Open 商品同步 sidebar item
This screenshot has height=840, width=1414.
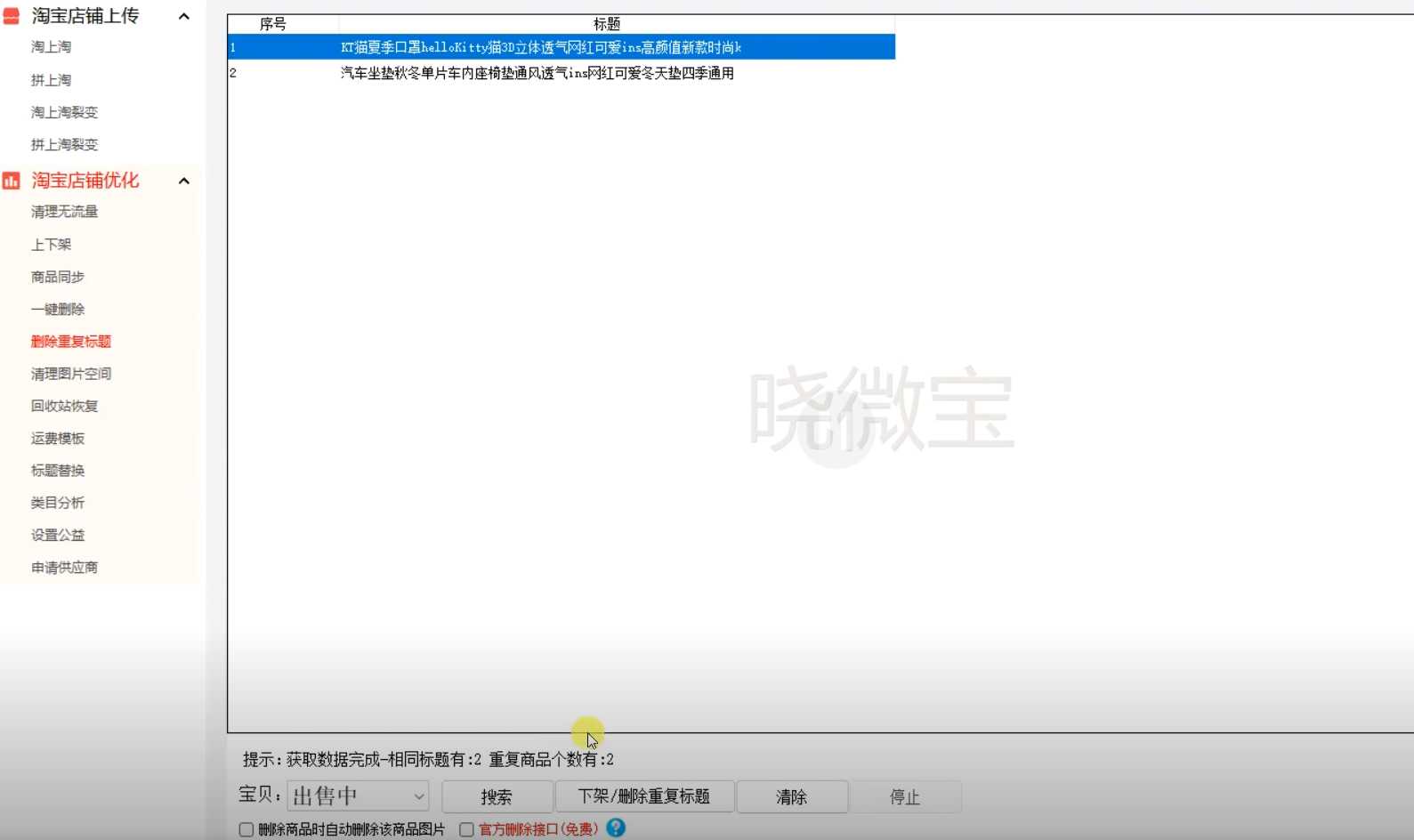pyautogui.click(x=58, y=277)
